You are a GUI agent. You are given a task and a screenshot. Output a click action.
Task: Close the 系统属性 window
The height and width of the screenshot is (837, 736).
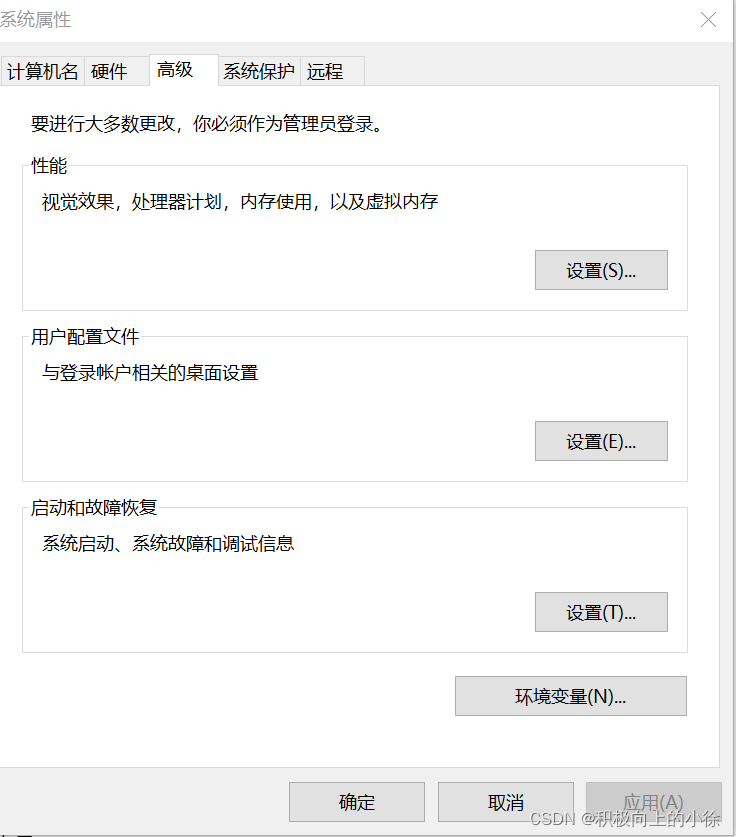(708, 20)
